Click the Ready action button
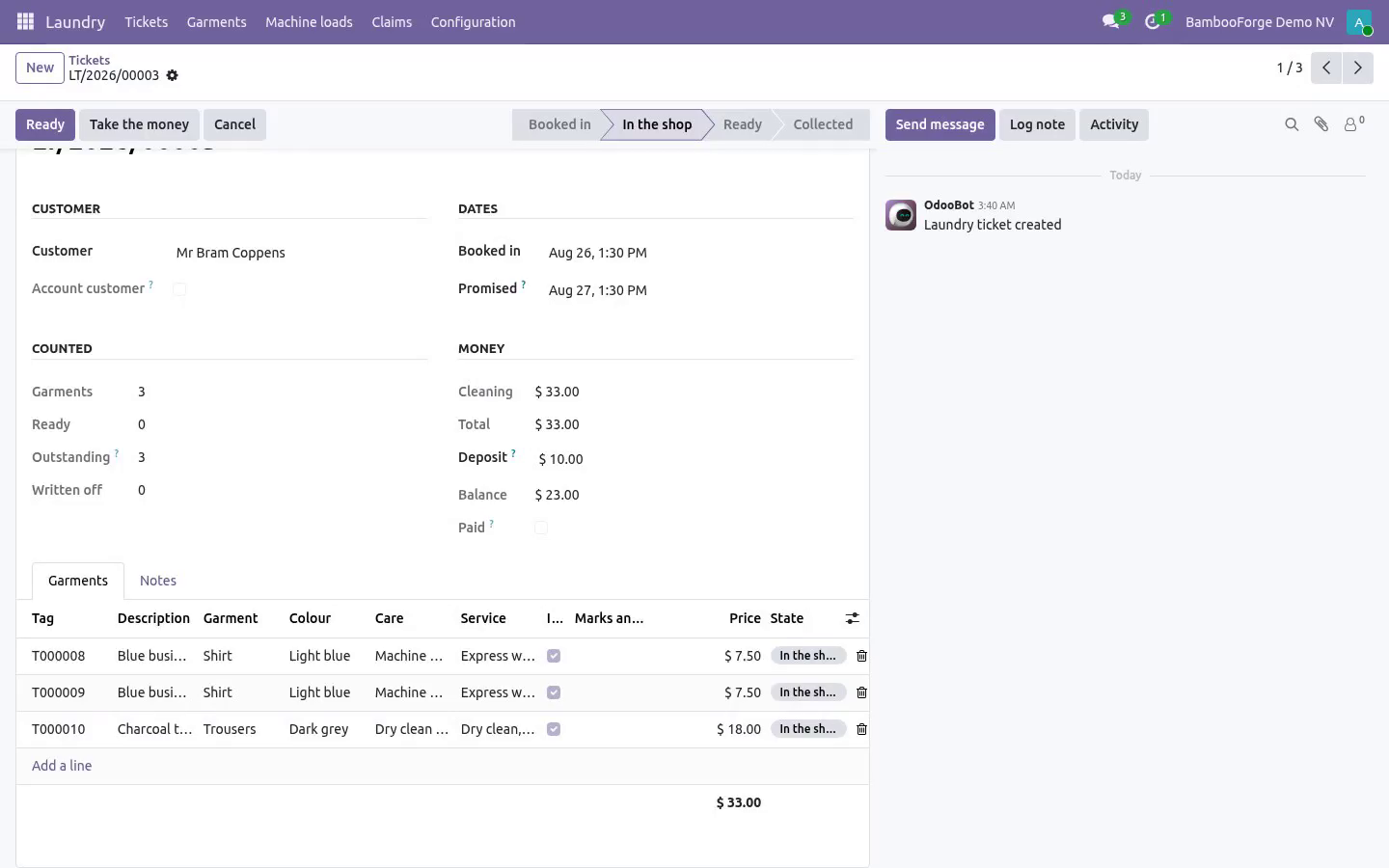Image resolution: width=1389 pixels, height=868 pixels. pos(45,124)
